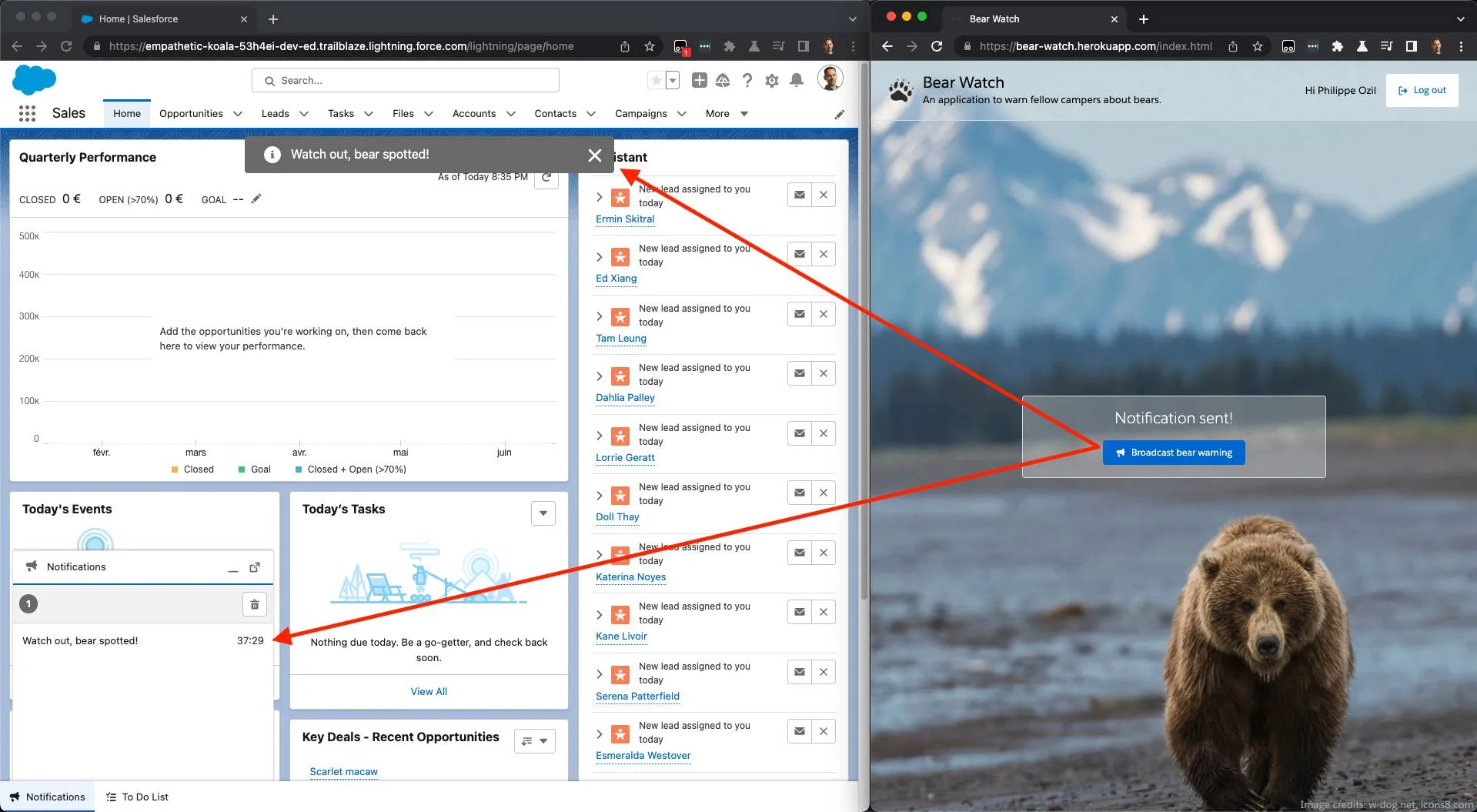Image resolution: width=1477 pixels, height=812 pixels.
Task: Open the Notifications utility bar item
Action: pos(48,797)
